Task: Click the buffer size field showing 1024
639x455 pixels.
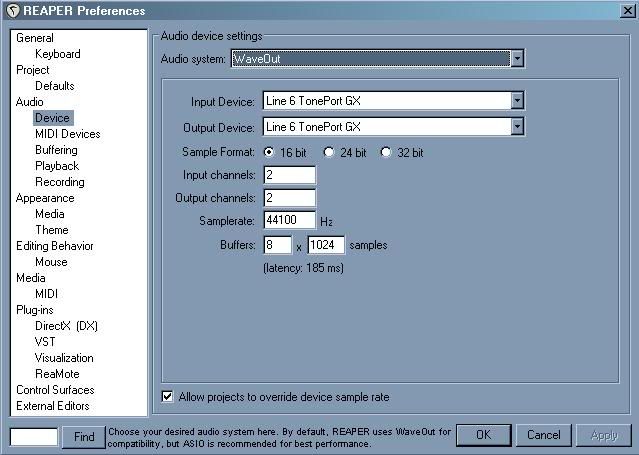Action: point(326,245)
